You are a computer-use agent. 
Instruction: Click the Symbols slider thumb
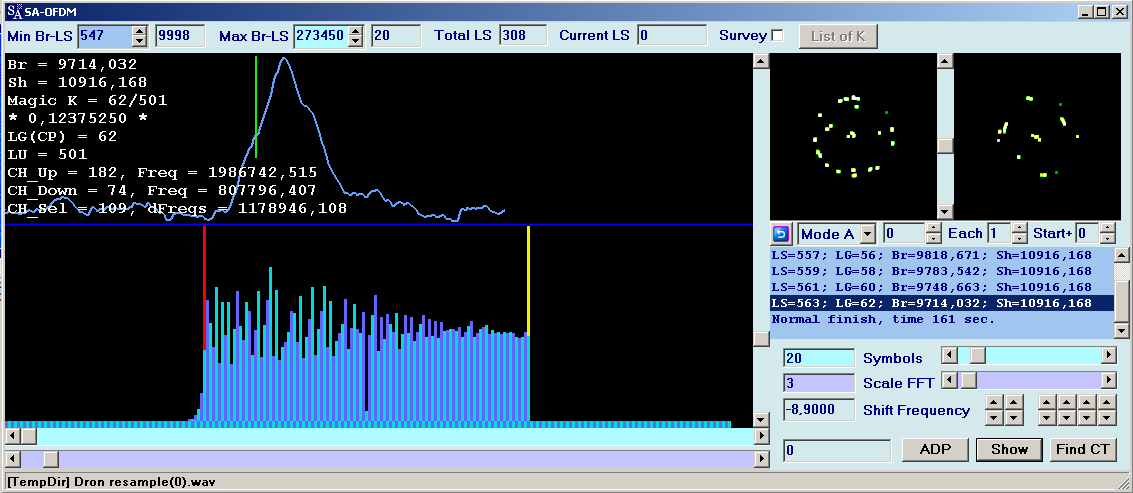(976, 356)
